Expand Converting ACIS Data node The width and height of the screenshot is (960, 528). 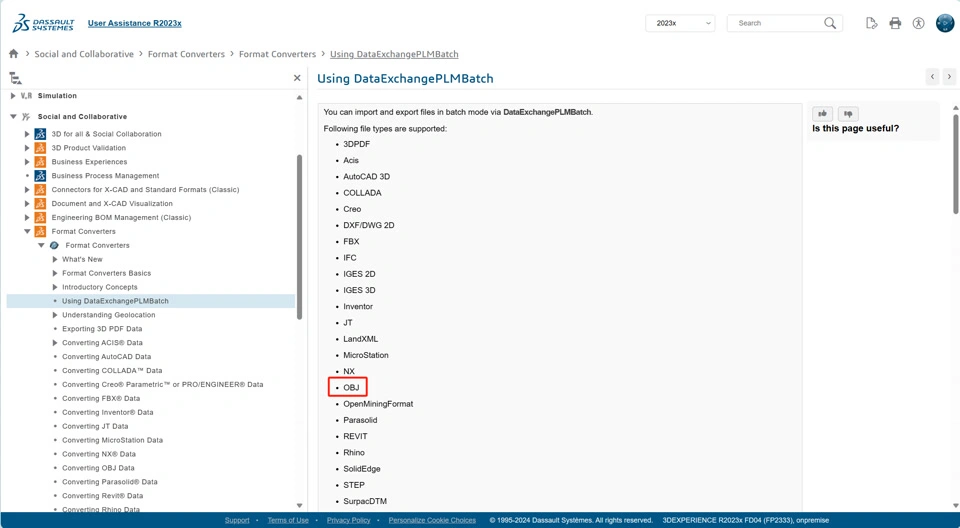pyautogui.click(x=55, y=342)
